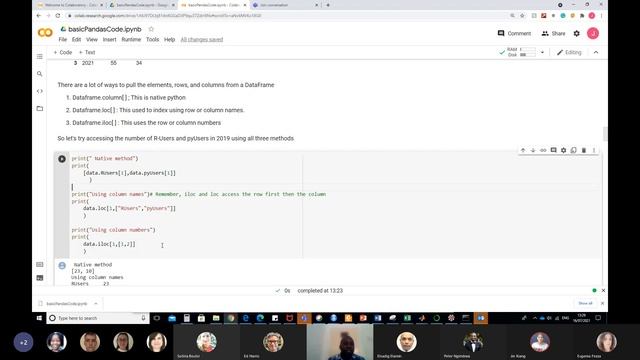The image size is (640, 360).
Task: Open more cell actions menu
Action: pos(594,150)
